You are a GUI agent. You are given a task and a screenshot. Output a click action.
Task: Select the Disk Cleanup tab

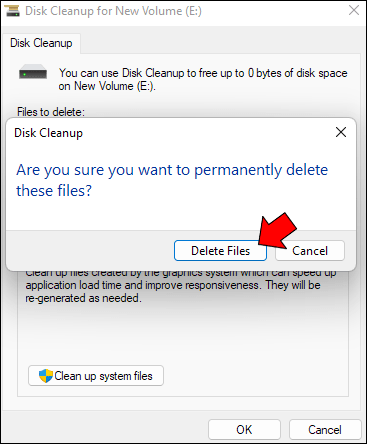point(41,43)
